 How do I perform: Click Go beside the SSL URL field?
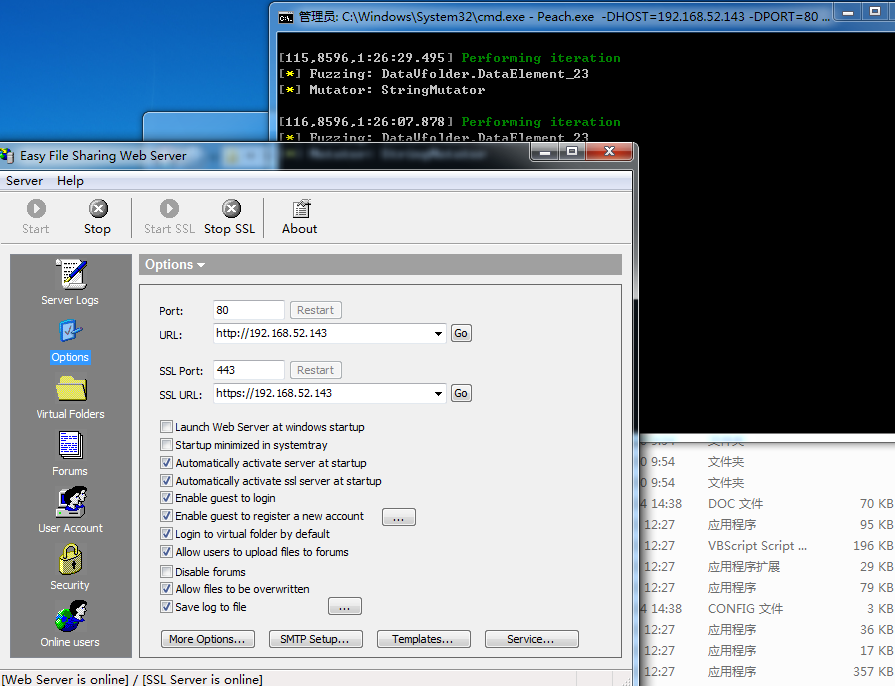coord(461,393)
